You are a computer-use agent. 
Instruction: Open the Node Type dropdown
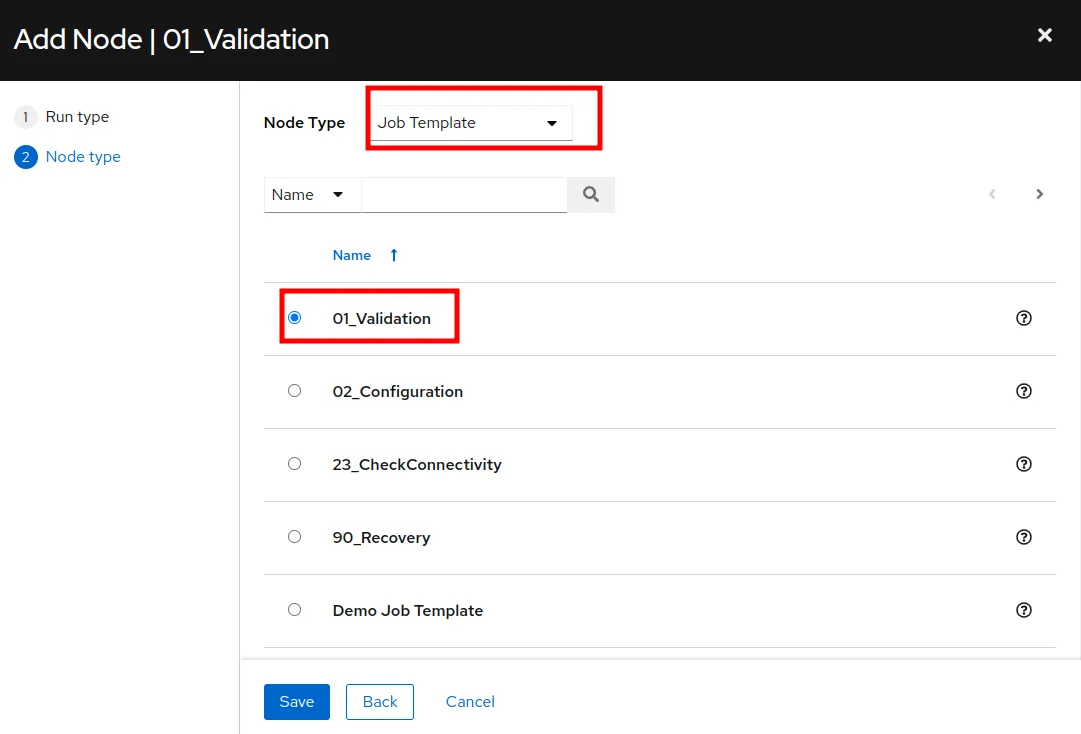468,123
